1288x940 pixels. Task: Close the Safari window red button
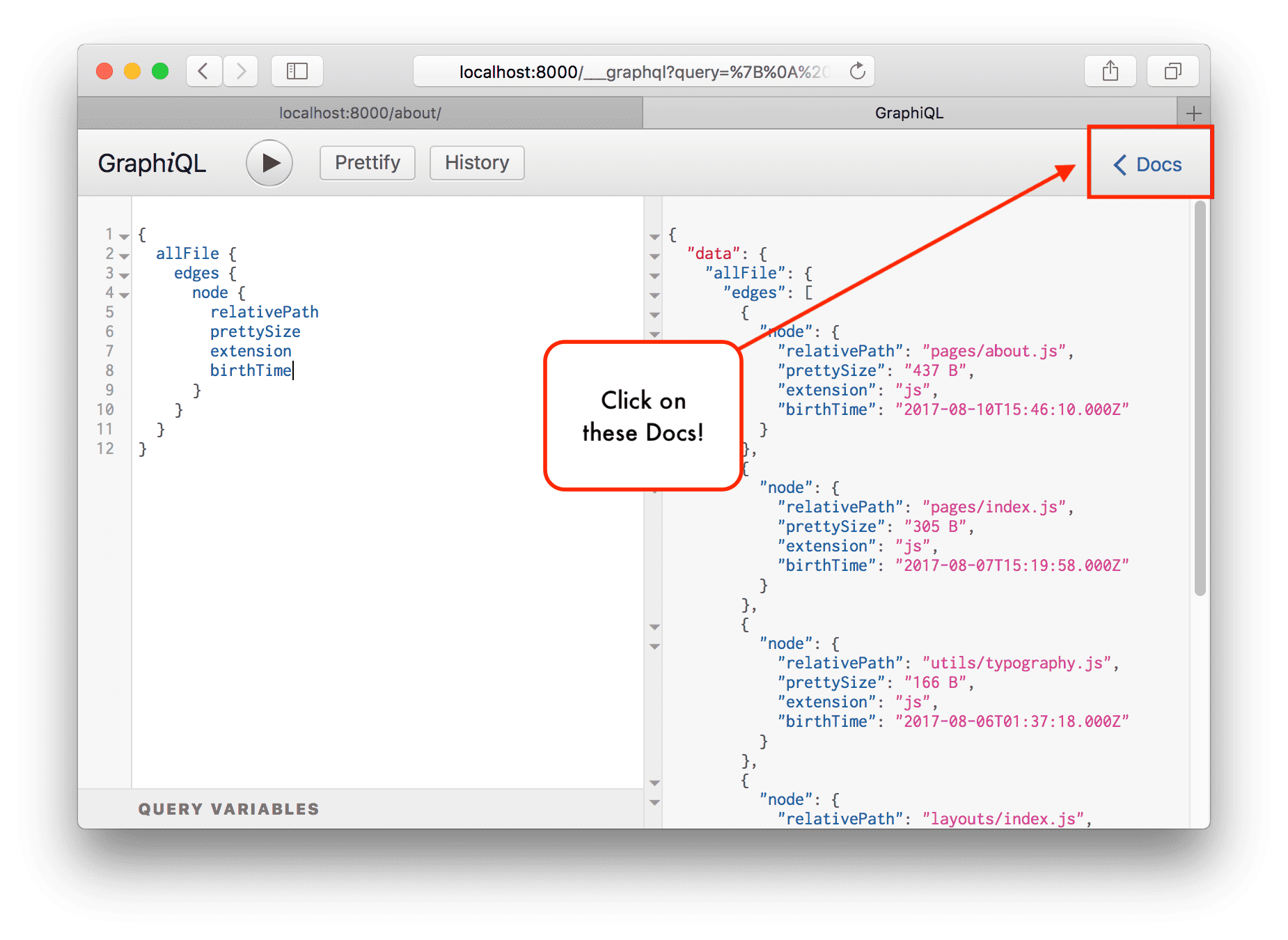point(104,71)
